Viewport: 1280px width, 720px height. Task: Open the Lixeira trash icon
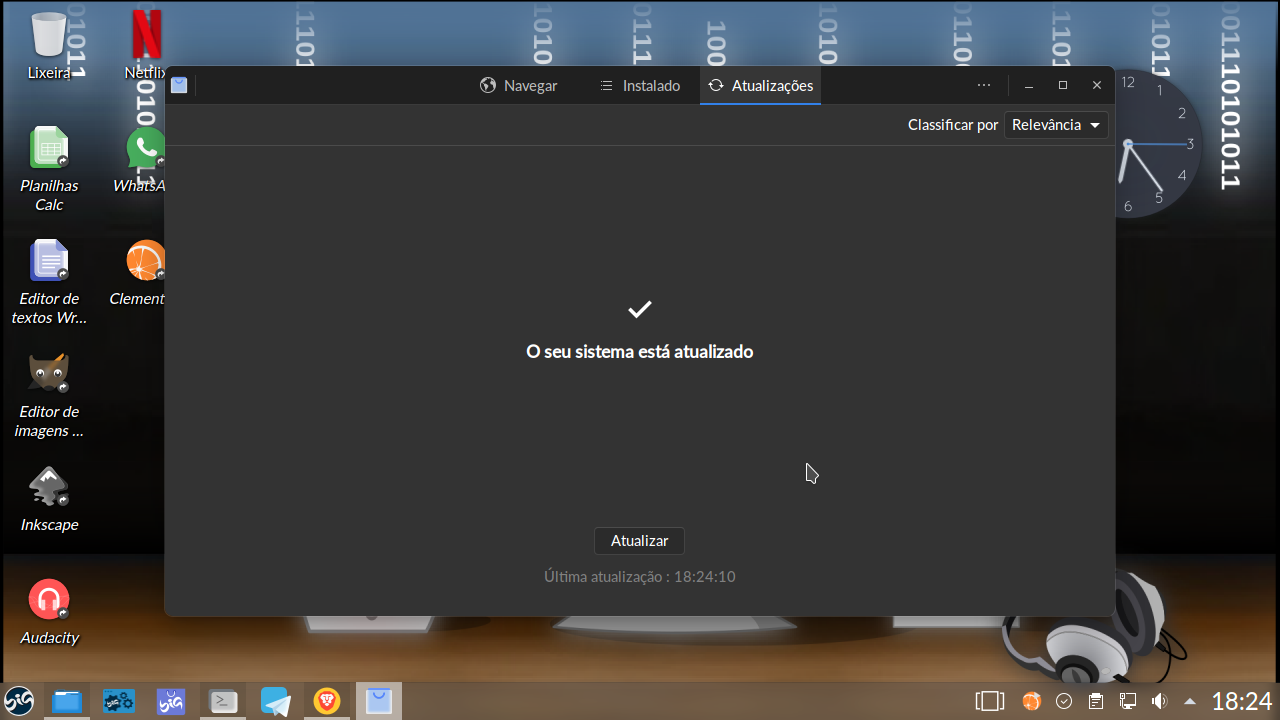49,45
